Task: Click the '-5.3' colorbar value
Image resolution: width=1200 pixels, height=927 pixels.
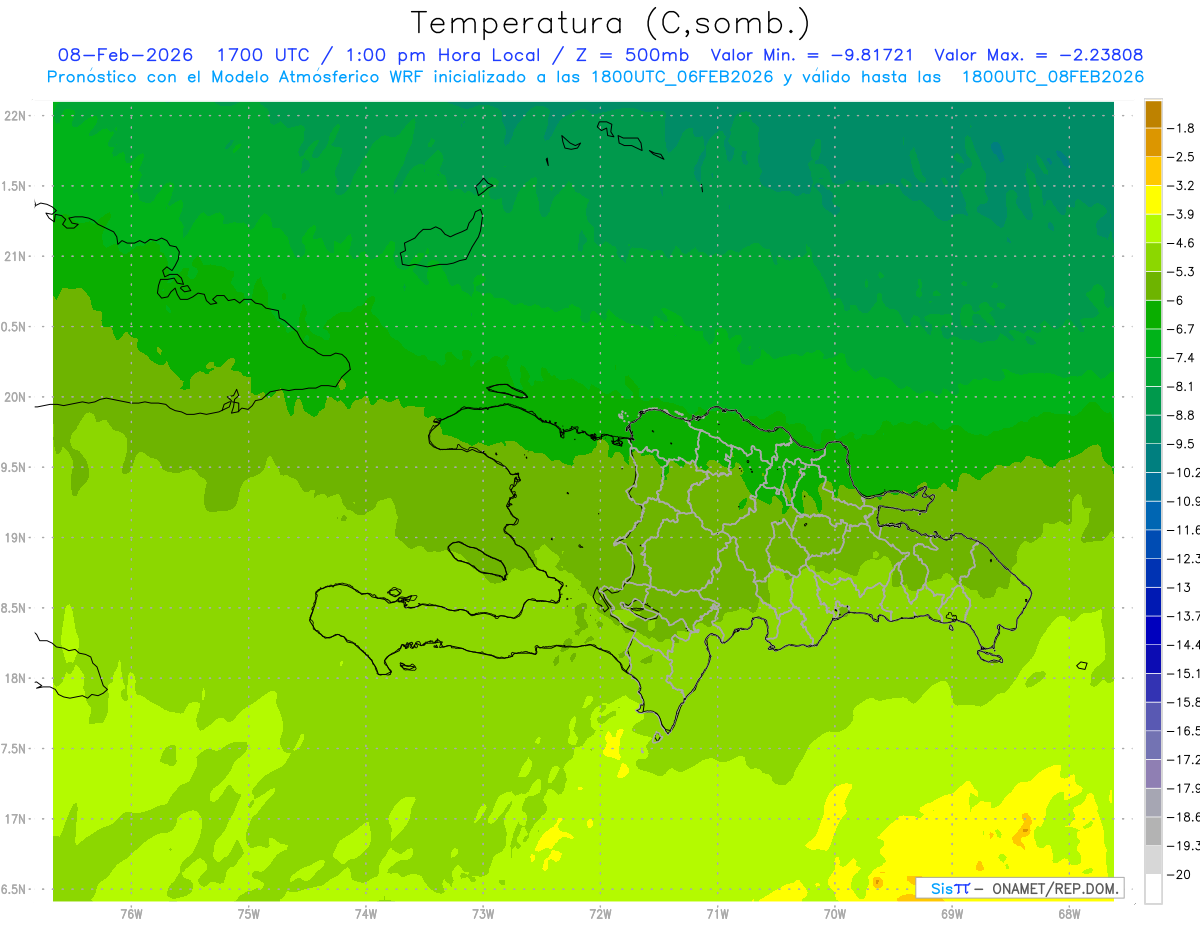Action: pos(1181,272)
